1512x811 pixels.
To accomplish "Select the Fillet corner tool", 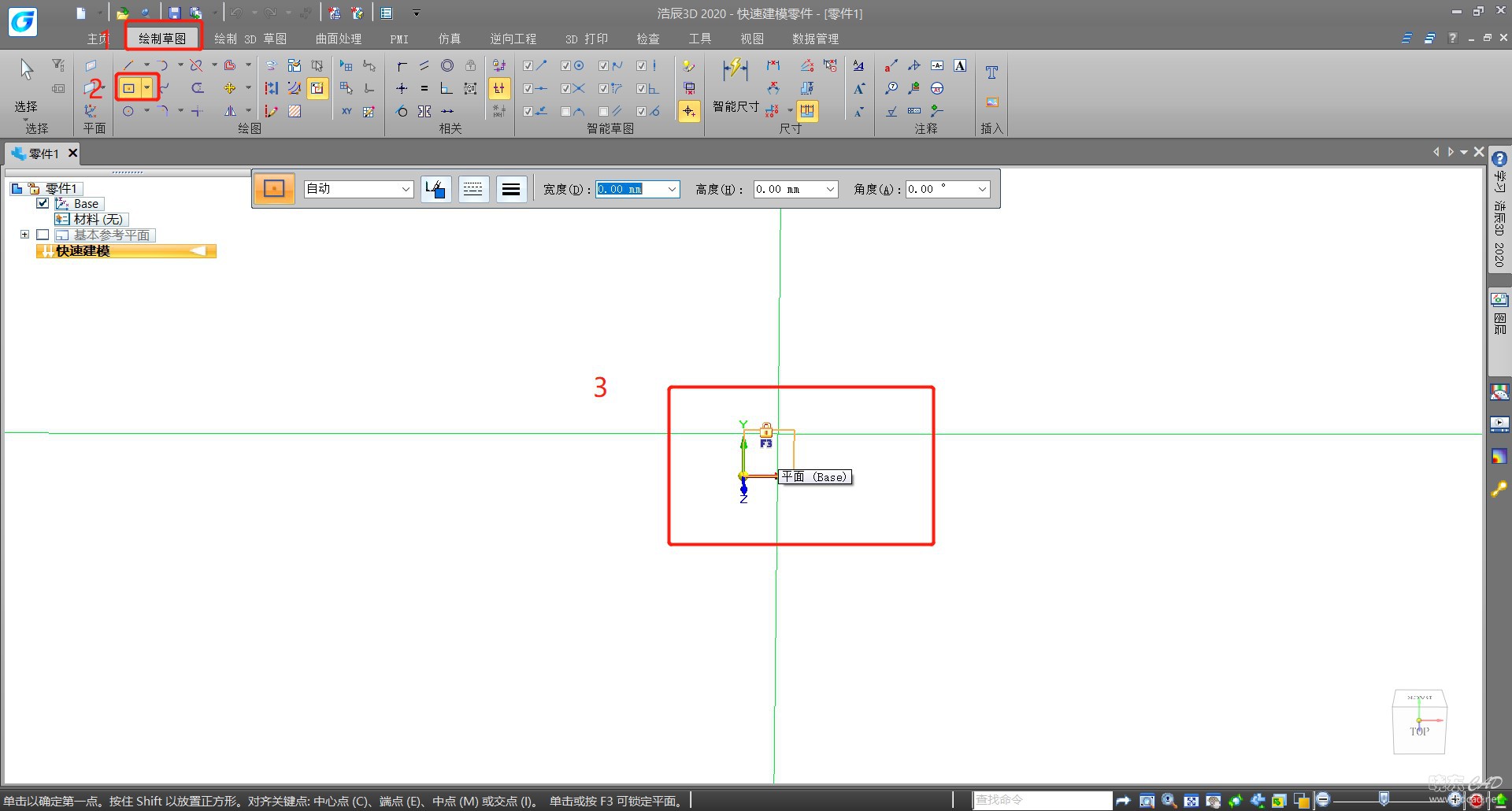I will click(x=163, y=111).
